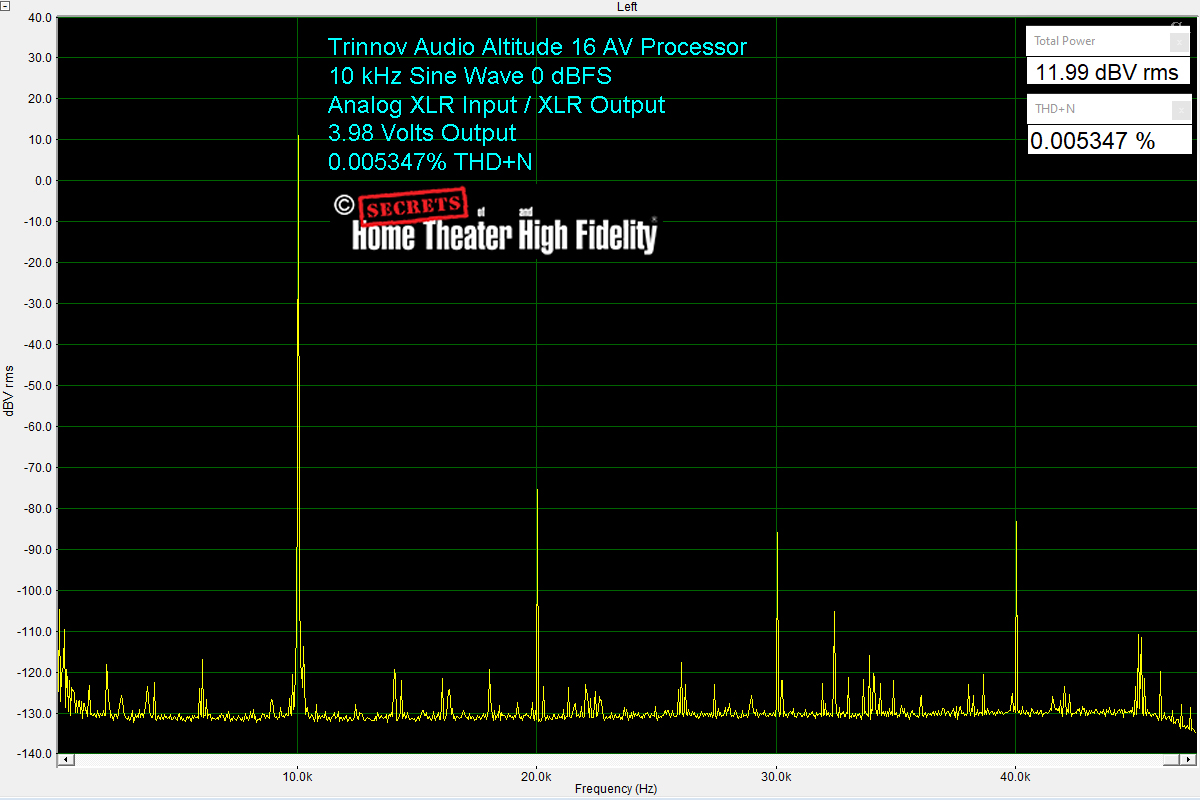
Task: Click the -140.0 bottom Y-axis value
Action: coord(34,754)
